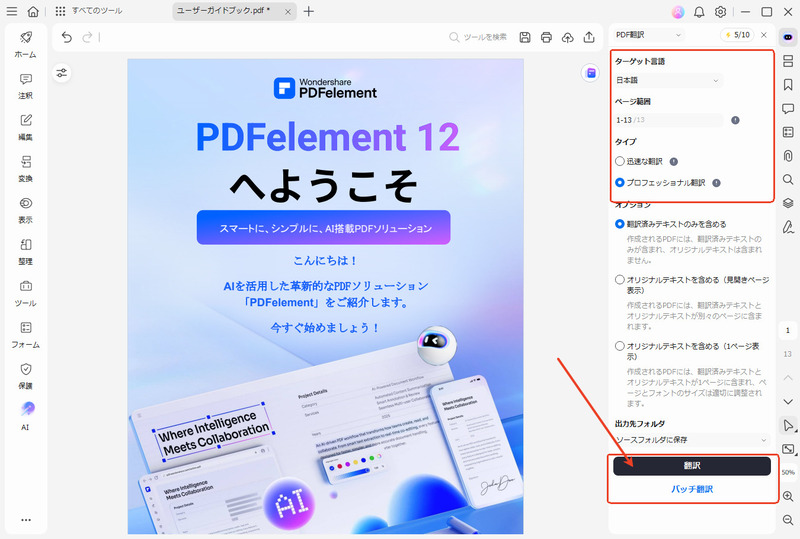
Task: Show info for プロフェッショナル翻訳
Action: [716, 183]
